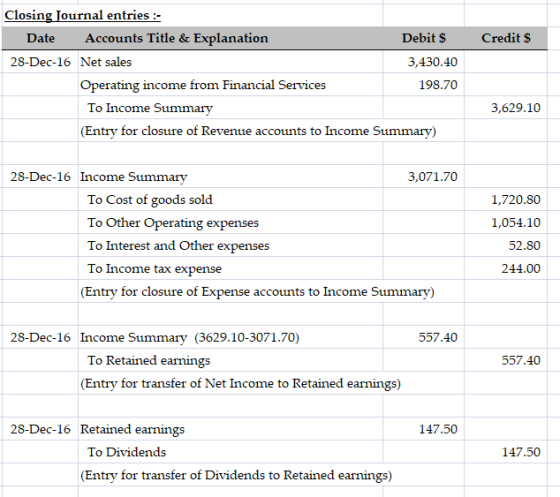Screen dimensions: 560x497
Task: Select the 'Net sales' cell
Action: [106, 62]
